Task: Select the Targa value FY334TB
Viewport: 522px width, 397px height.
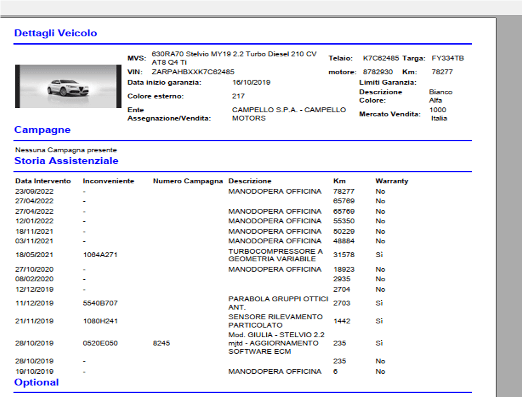Action: (448, 58)
